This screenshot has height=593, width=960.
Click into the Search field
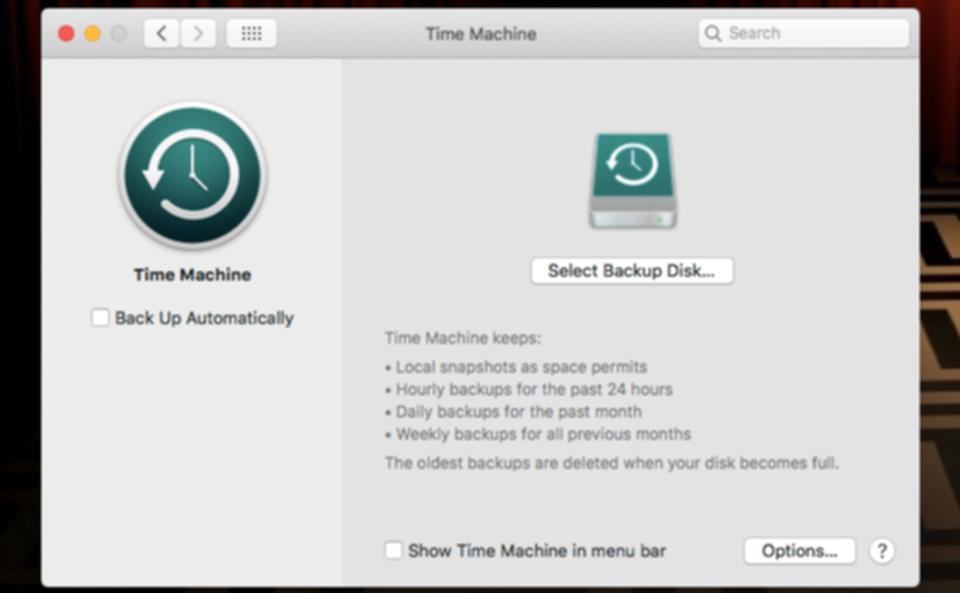(803, 33)
